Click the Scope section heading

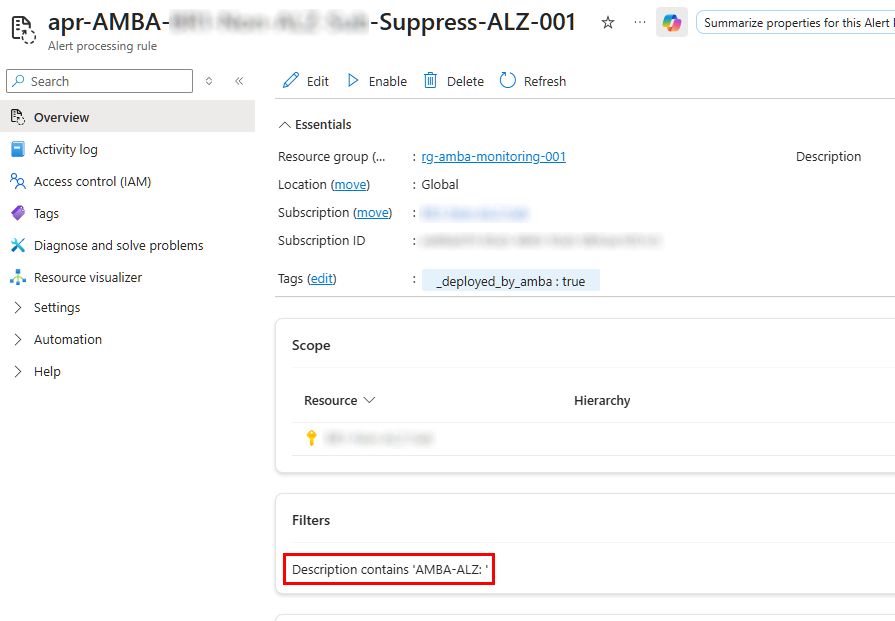(311, 345)
